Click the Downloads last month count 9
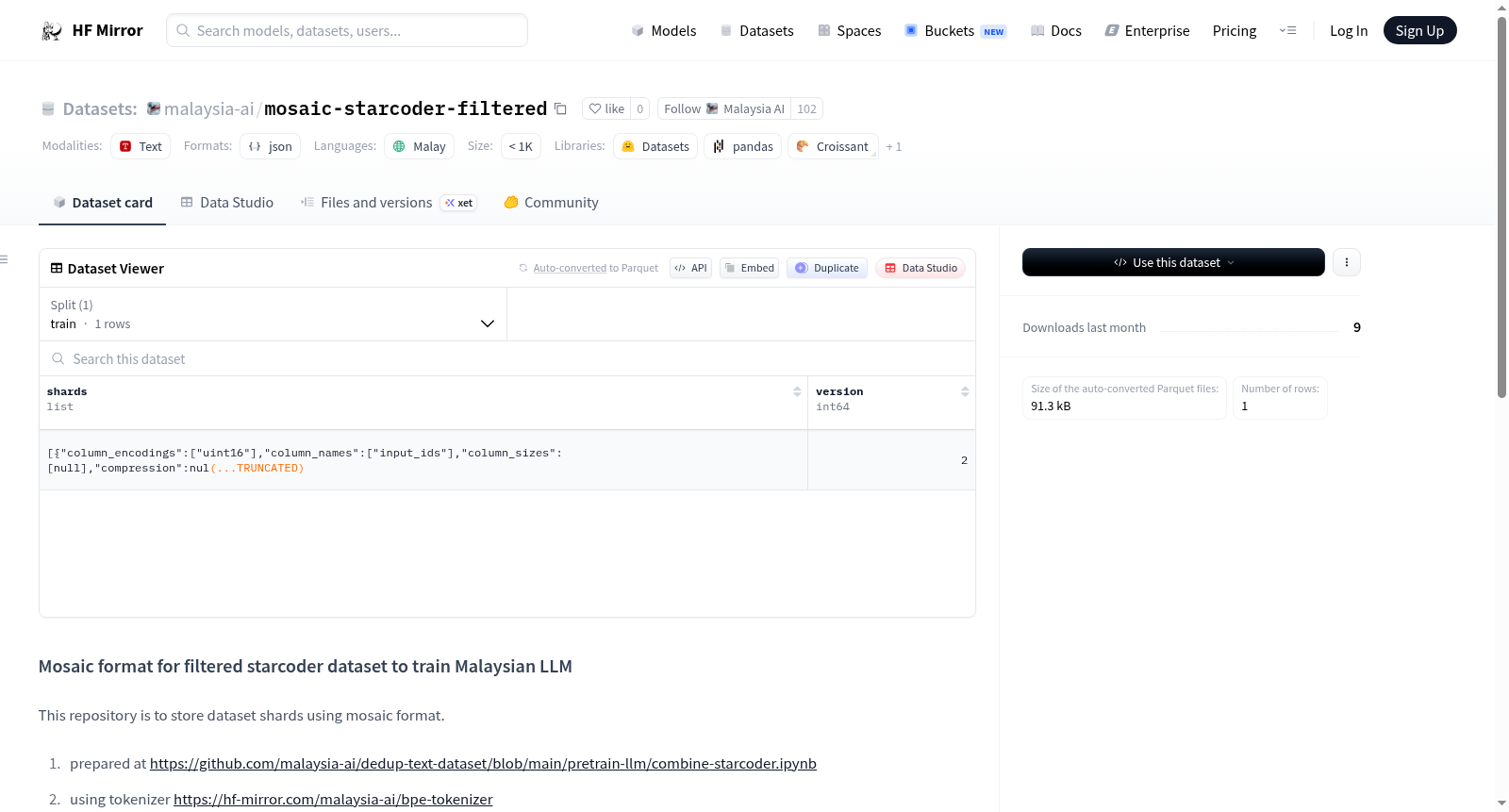 1357,327
